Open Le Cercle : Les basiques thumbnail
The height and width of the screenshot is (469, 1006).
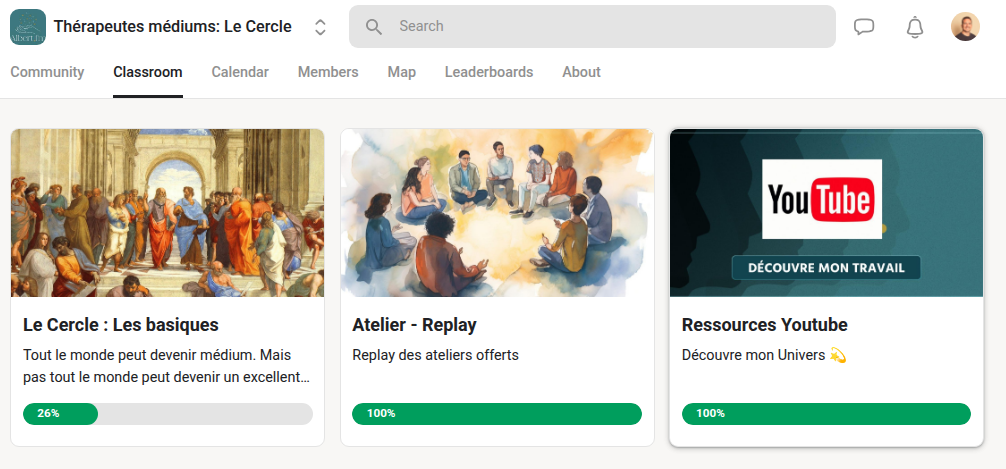tap(167, 213)
